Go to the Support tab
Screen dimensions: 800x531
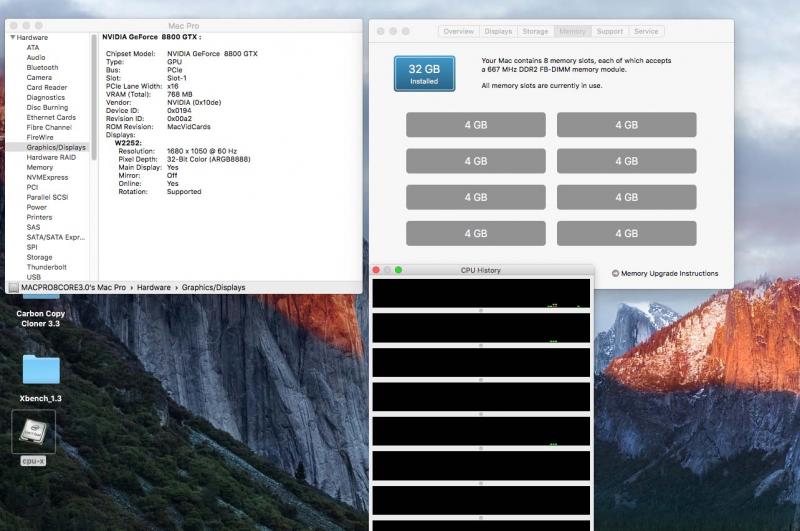[x=609, y=31]
